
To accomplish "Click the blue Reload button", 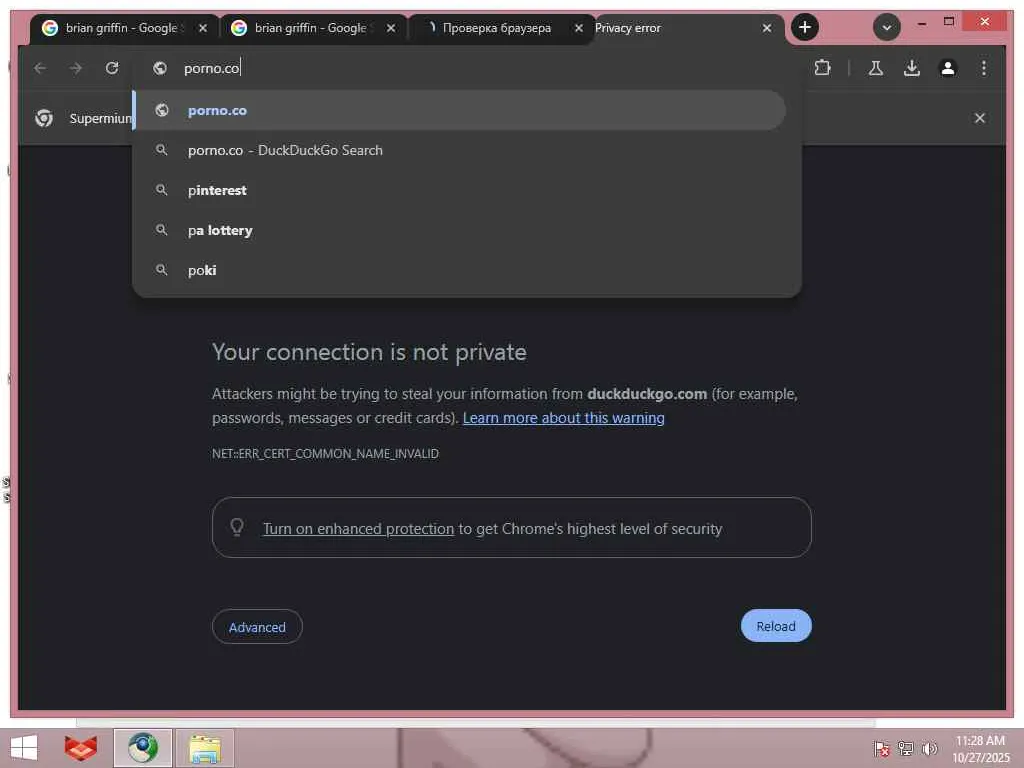I will click(776, 626).
